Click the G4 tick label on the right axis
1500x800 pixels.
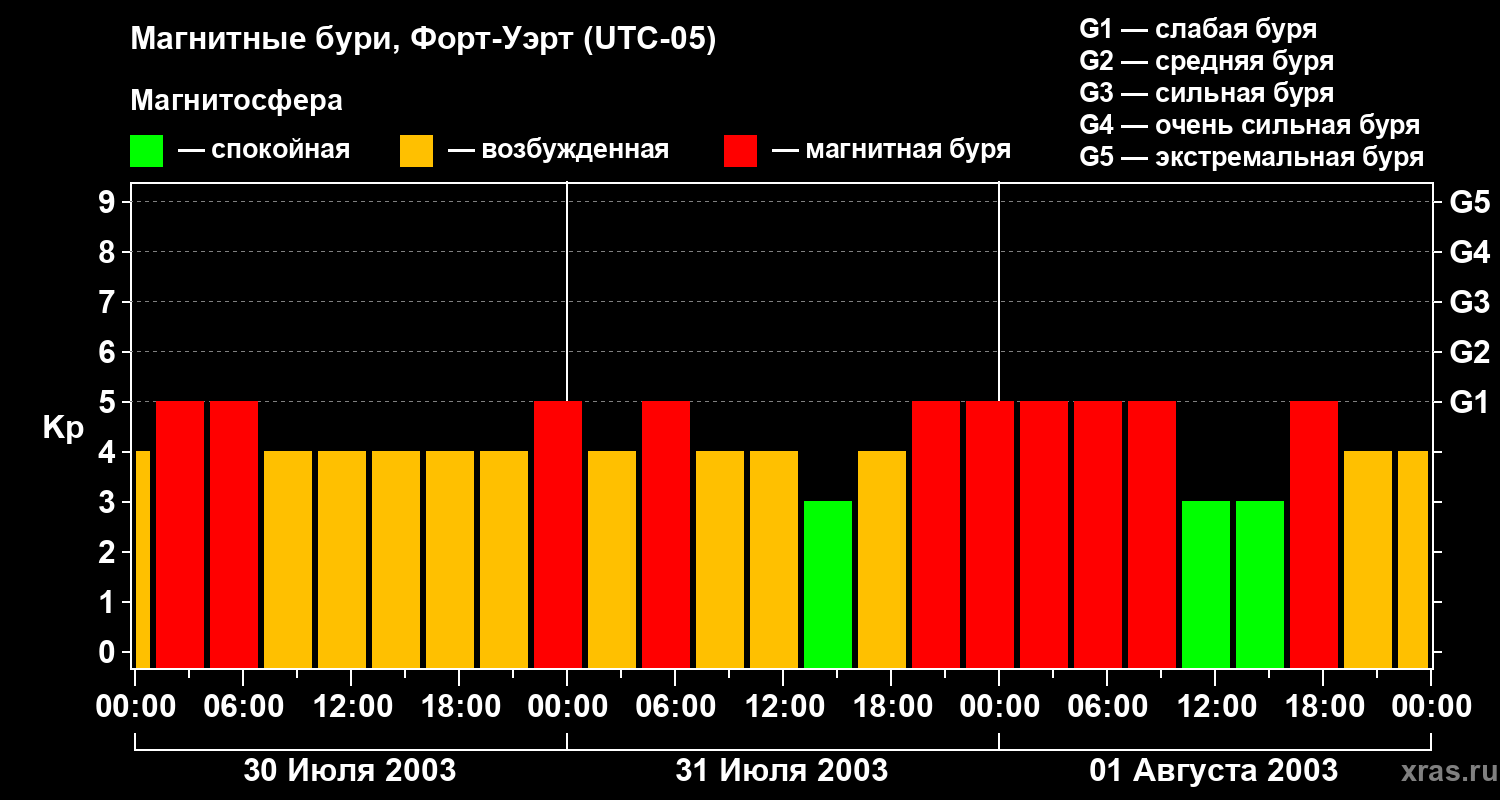coord(1469,252)
